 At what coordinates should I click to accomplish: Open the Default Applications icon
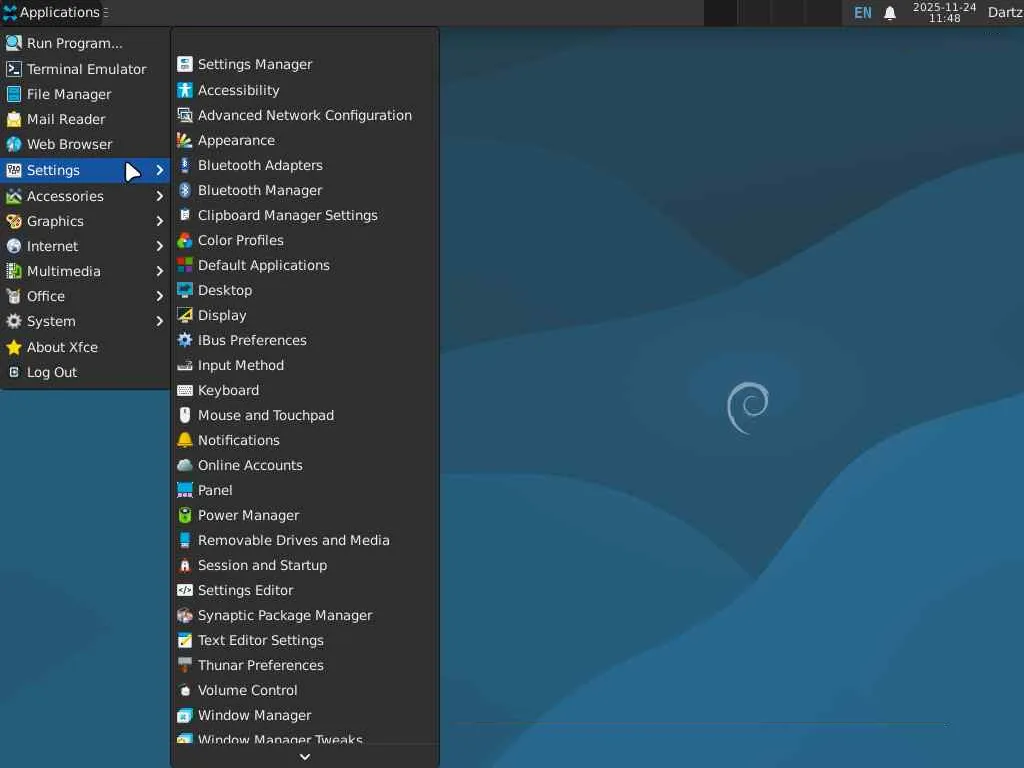pos(185,265)
